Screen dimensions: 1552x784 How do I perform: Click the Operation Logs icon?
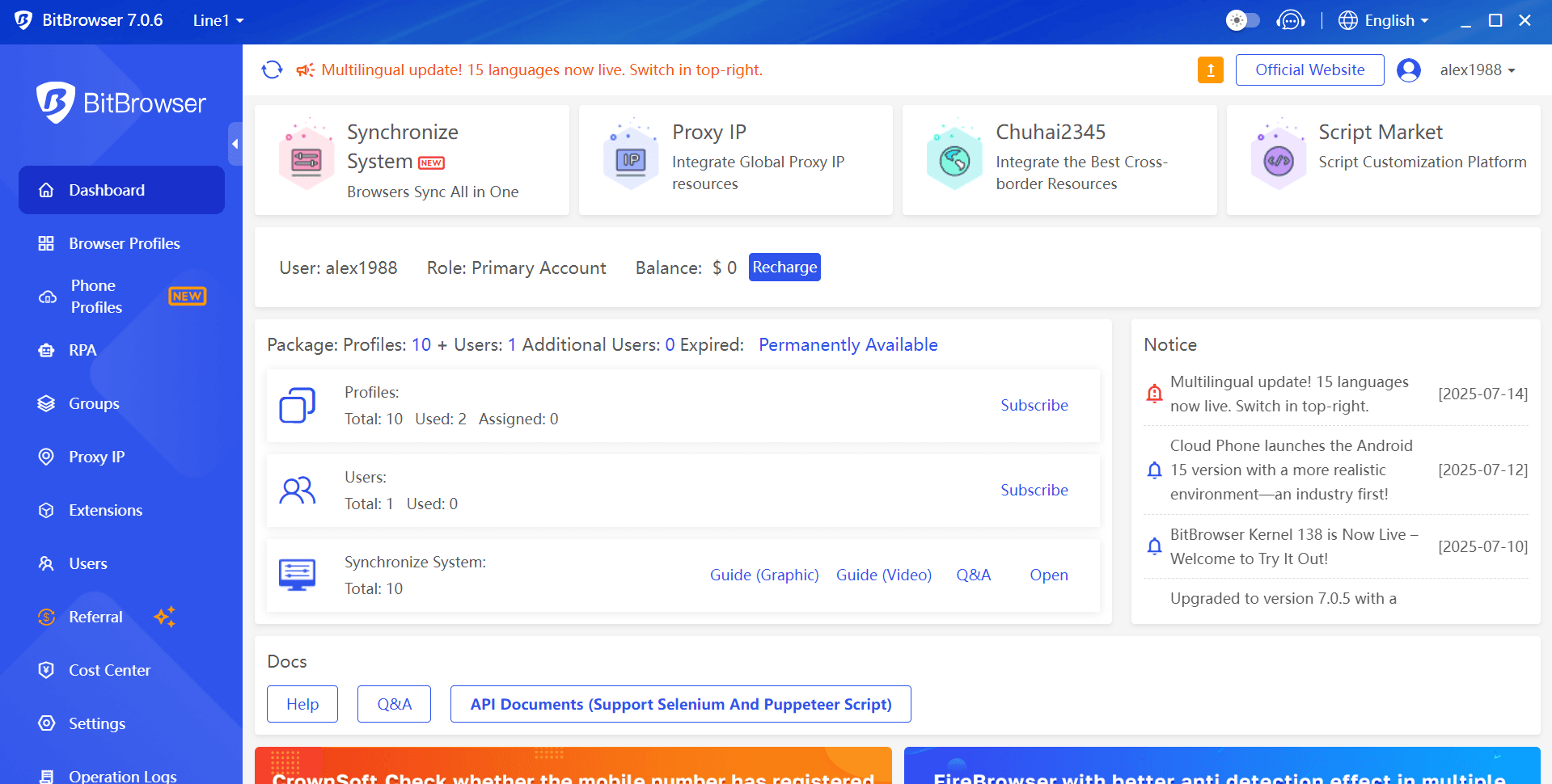(46, 777)
